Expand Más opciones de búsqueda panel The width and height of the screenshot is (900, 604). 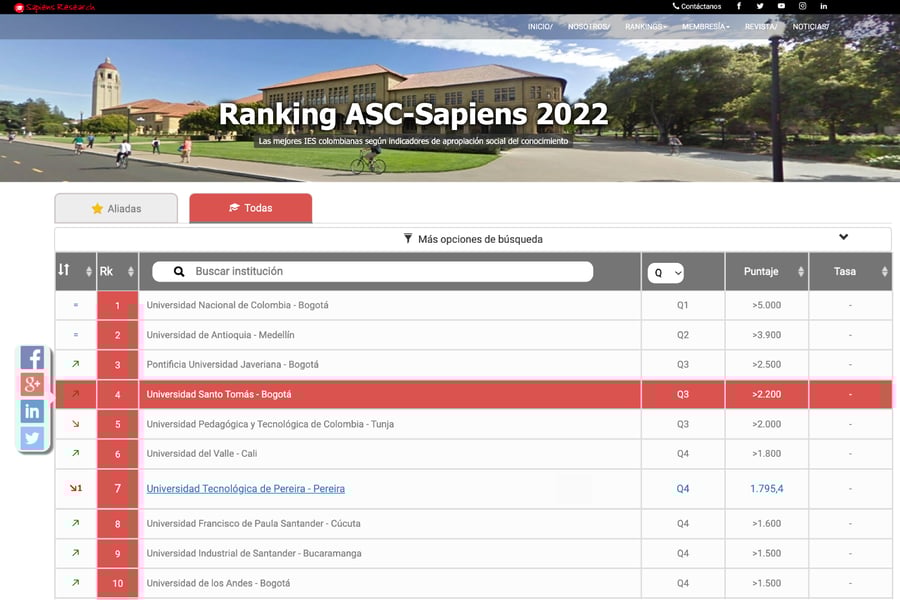(473, 239)
